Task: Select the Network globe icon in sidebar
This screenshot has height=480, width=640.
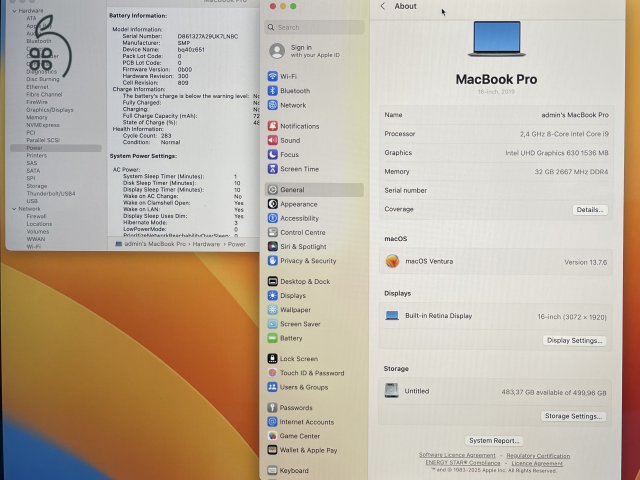Action: [273, 105]
